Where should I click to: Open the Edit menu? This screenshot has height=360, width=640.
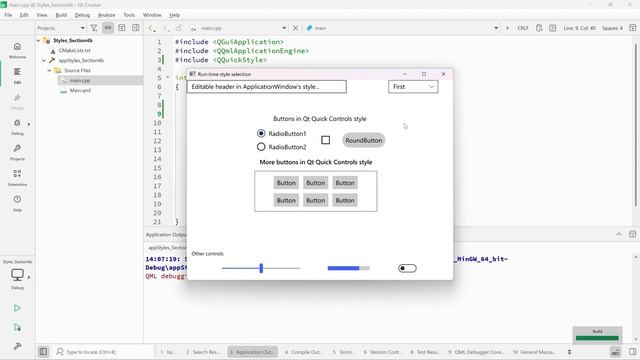pyautogui.click(x=24, y=15)
